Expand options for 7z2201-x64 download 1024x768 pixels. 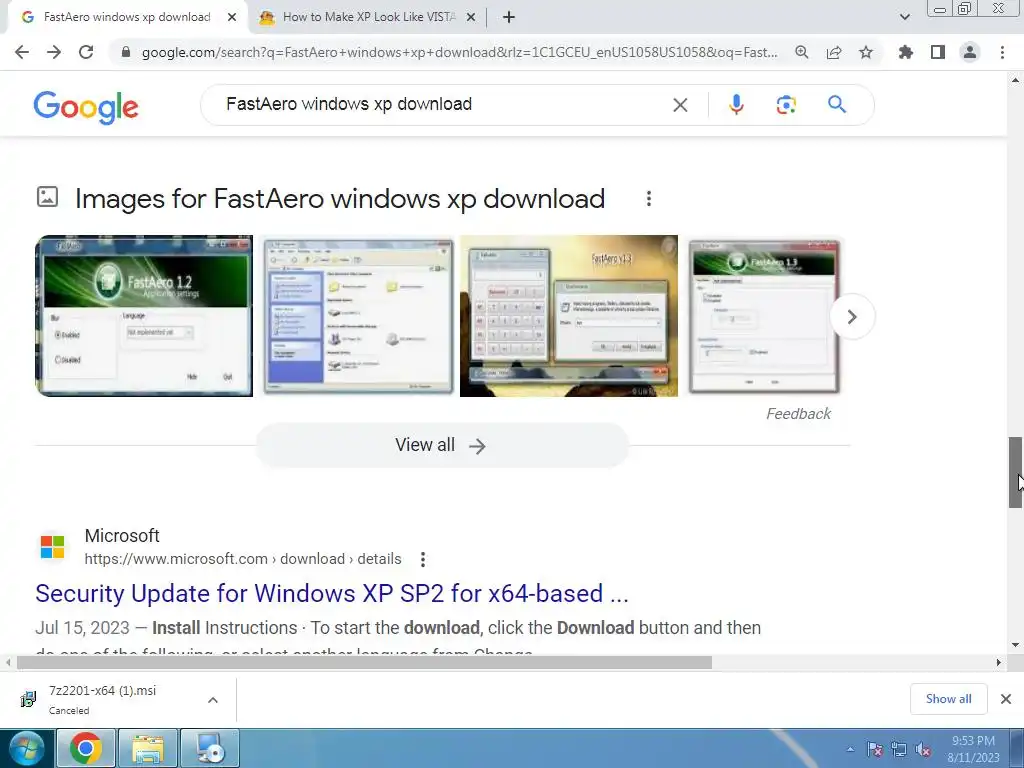(213, 700)
